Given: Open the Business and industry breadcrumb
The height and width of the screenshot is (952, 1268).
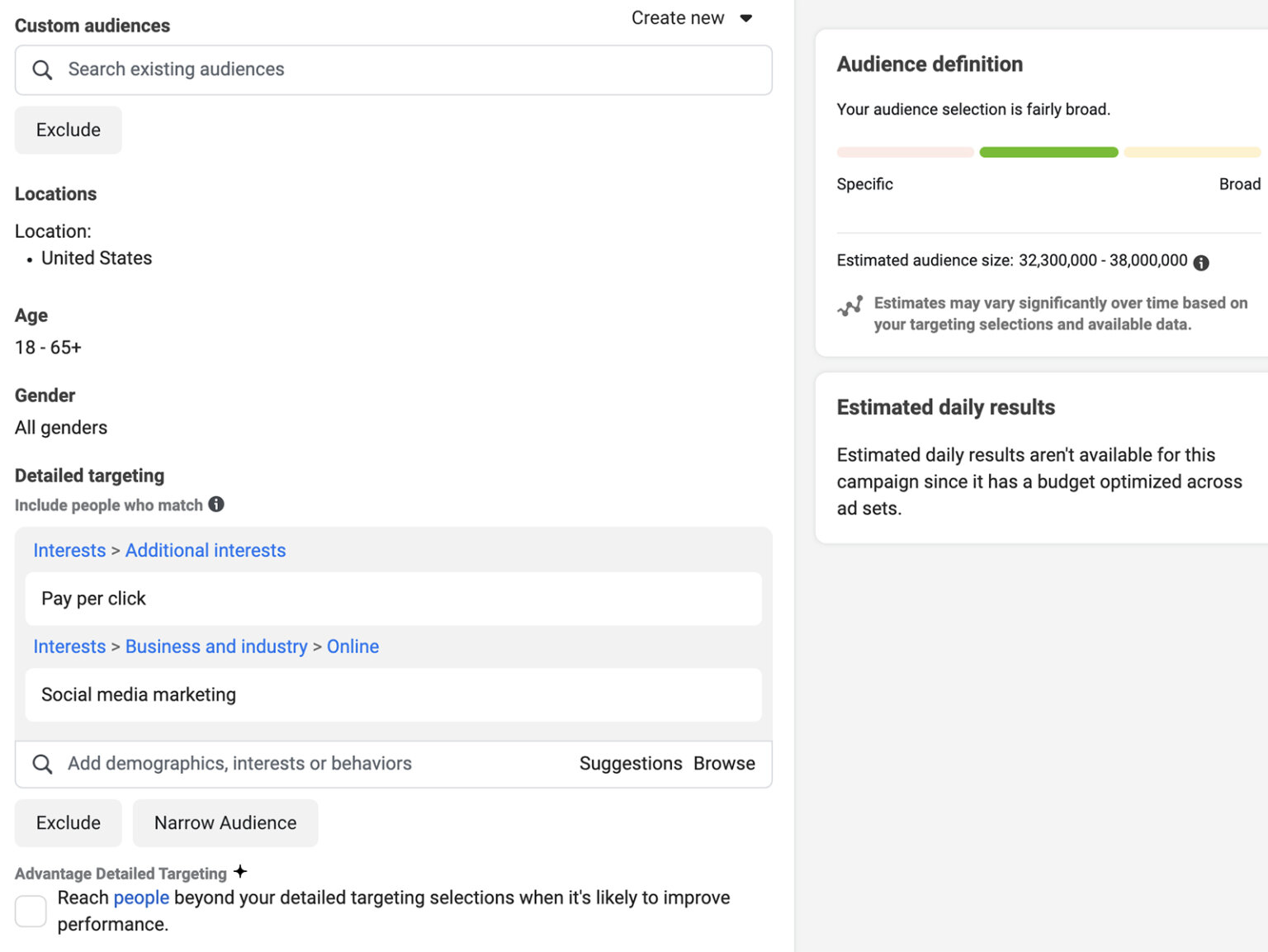Looking at the screenshot, I should (x=216, y=647).
